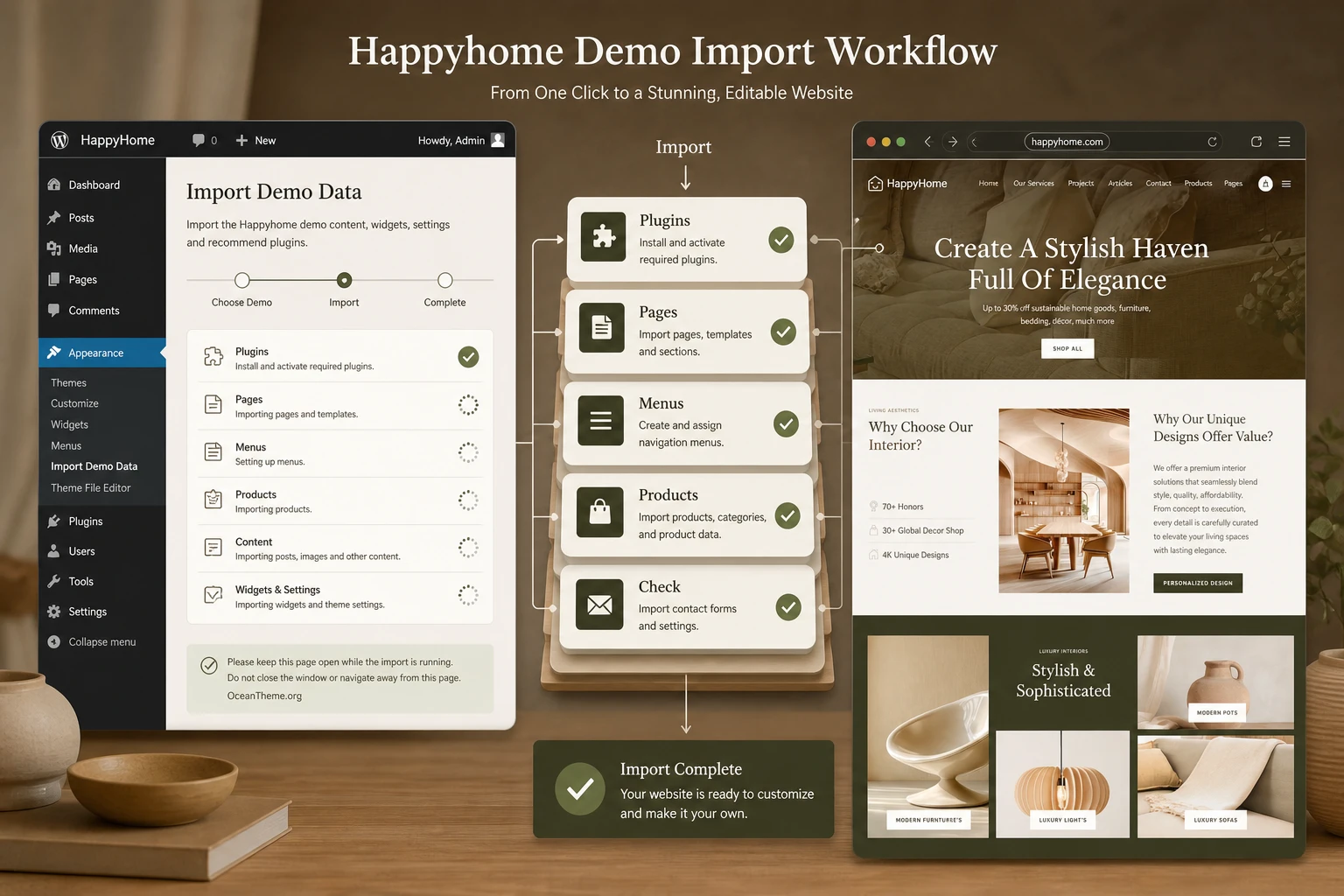1344x896 pixels.
Task: Click the HappyHome site logo
Action: (x=907, y=183)
